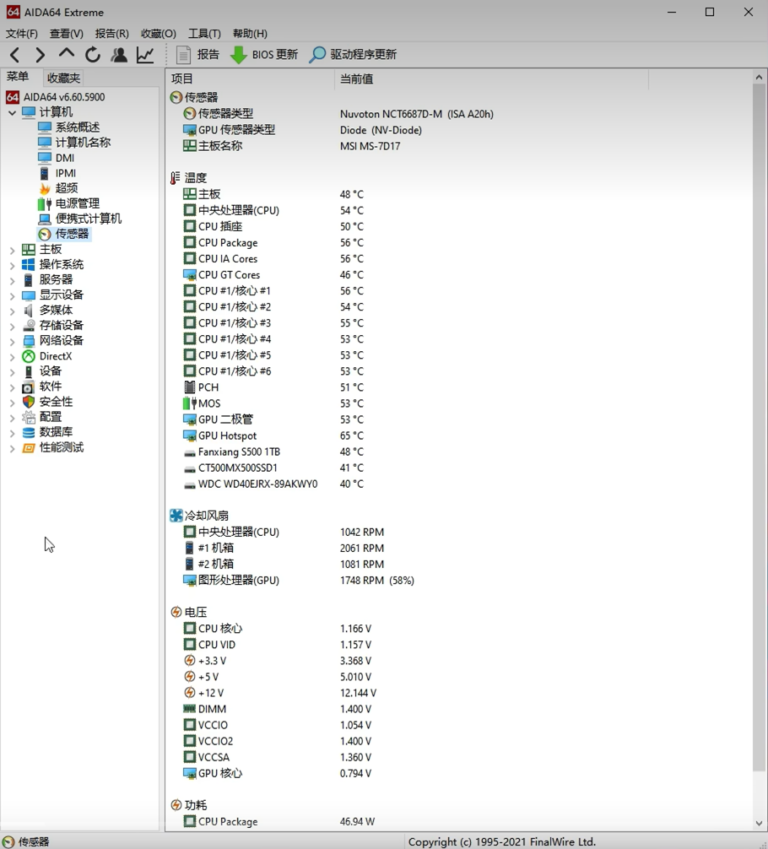Screen dimensions: 768x849
Task: Open the 查看(V) menu
Action: [x=66, y=34]
